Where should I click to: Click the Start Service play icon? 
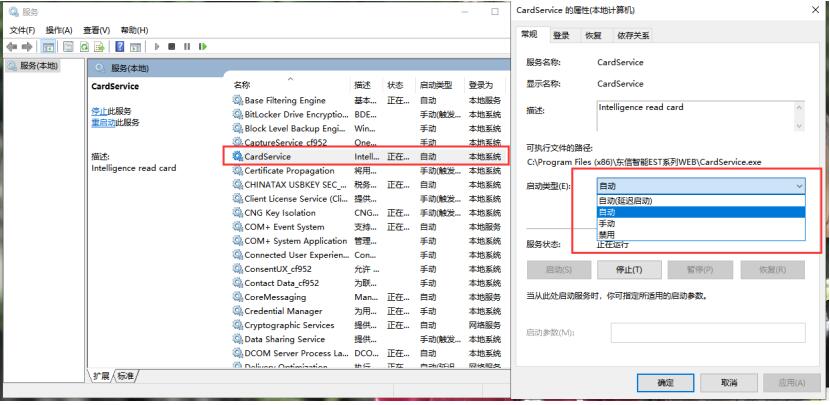pos(155,46)
